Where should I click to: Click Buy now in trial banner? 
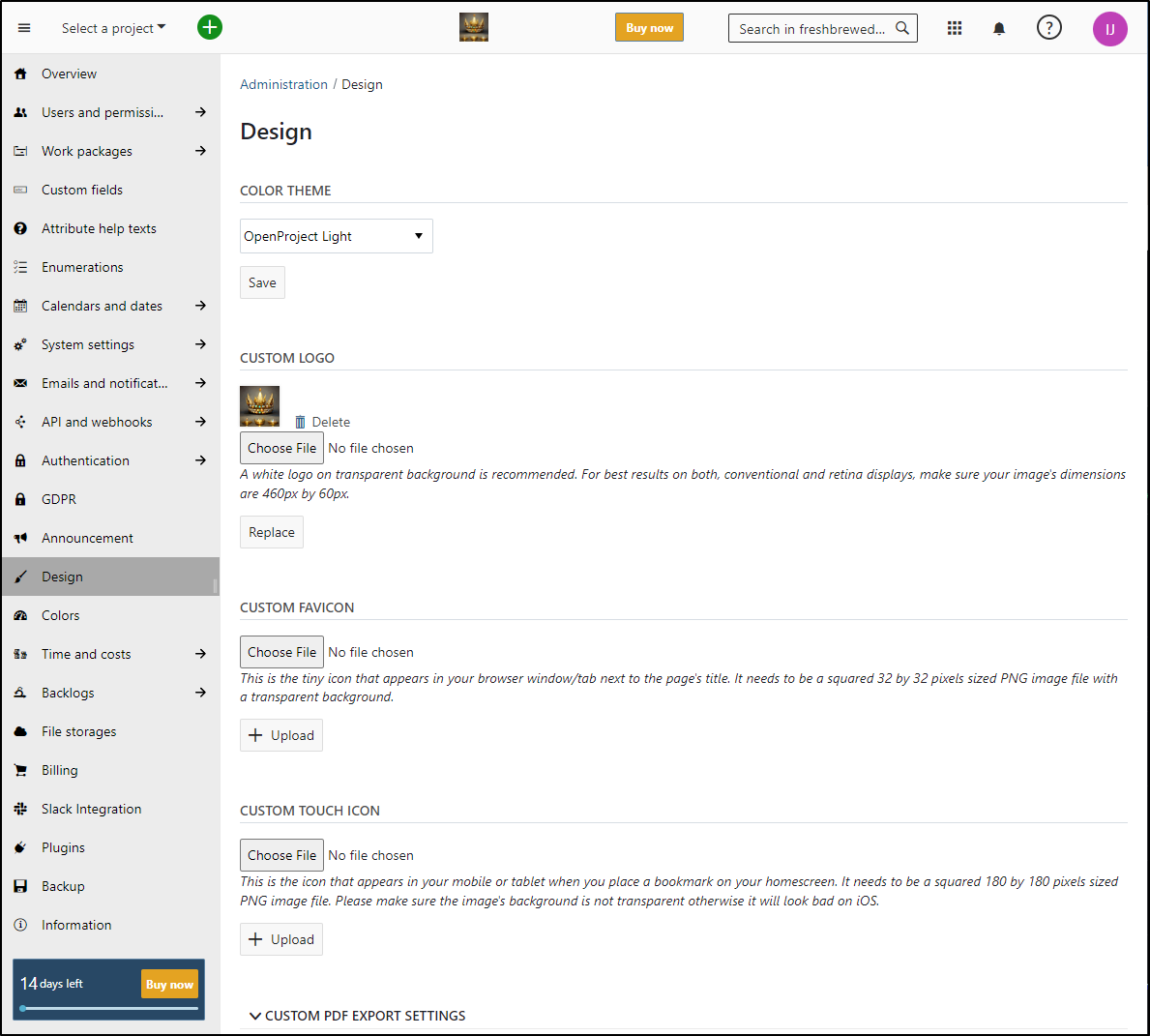pos(169,985)
